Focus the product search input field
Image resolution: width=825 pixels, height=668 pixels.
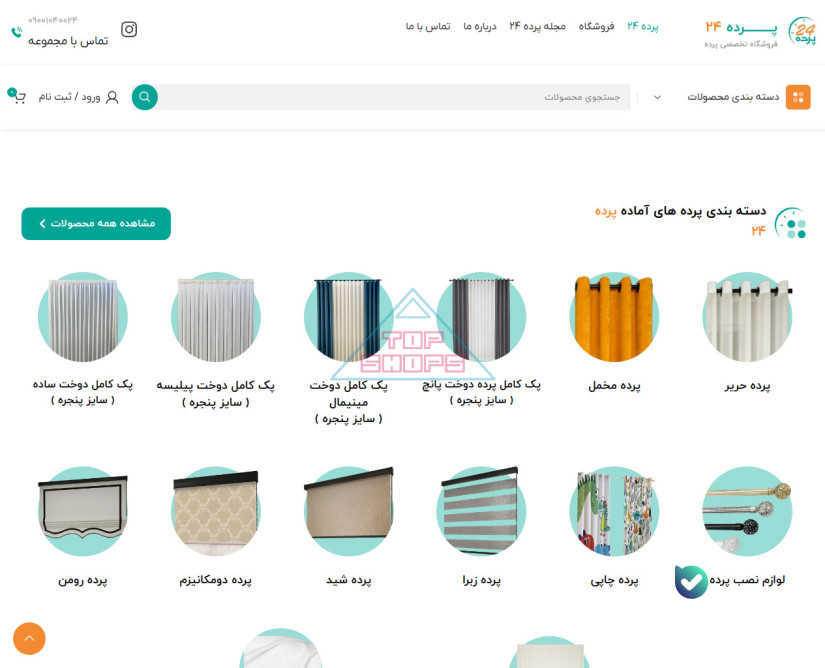[394, 97]
